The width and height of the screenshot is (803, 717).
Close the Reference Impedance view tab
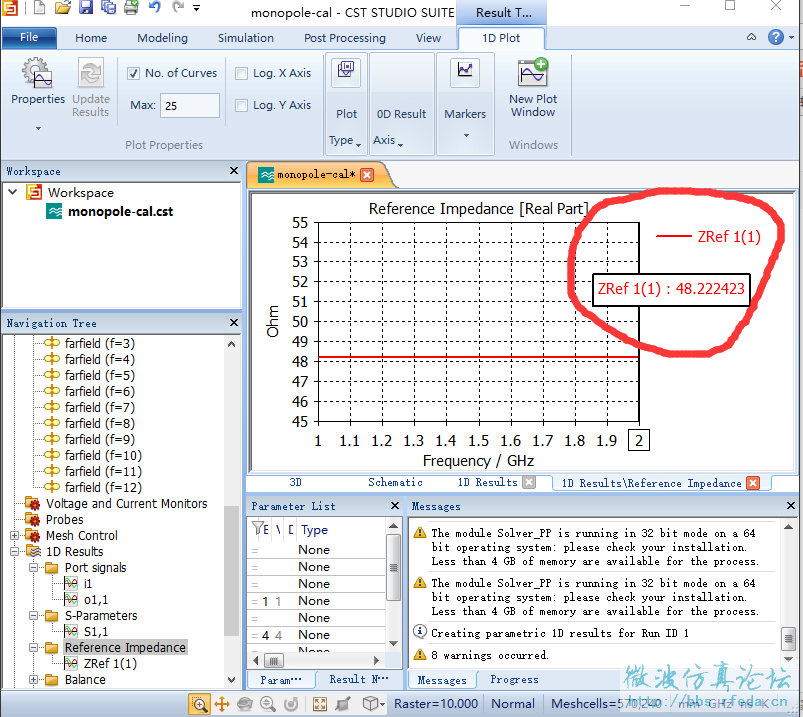(753, 483)
